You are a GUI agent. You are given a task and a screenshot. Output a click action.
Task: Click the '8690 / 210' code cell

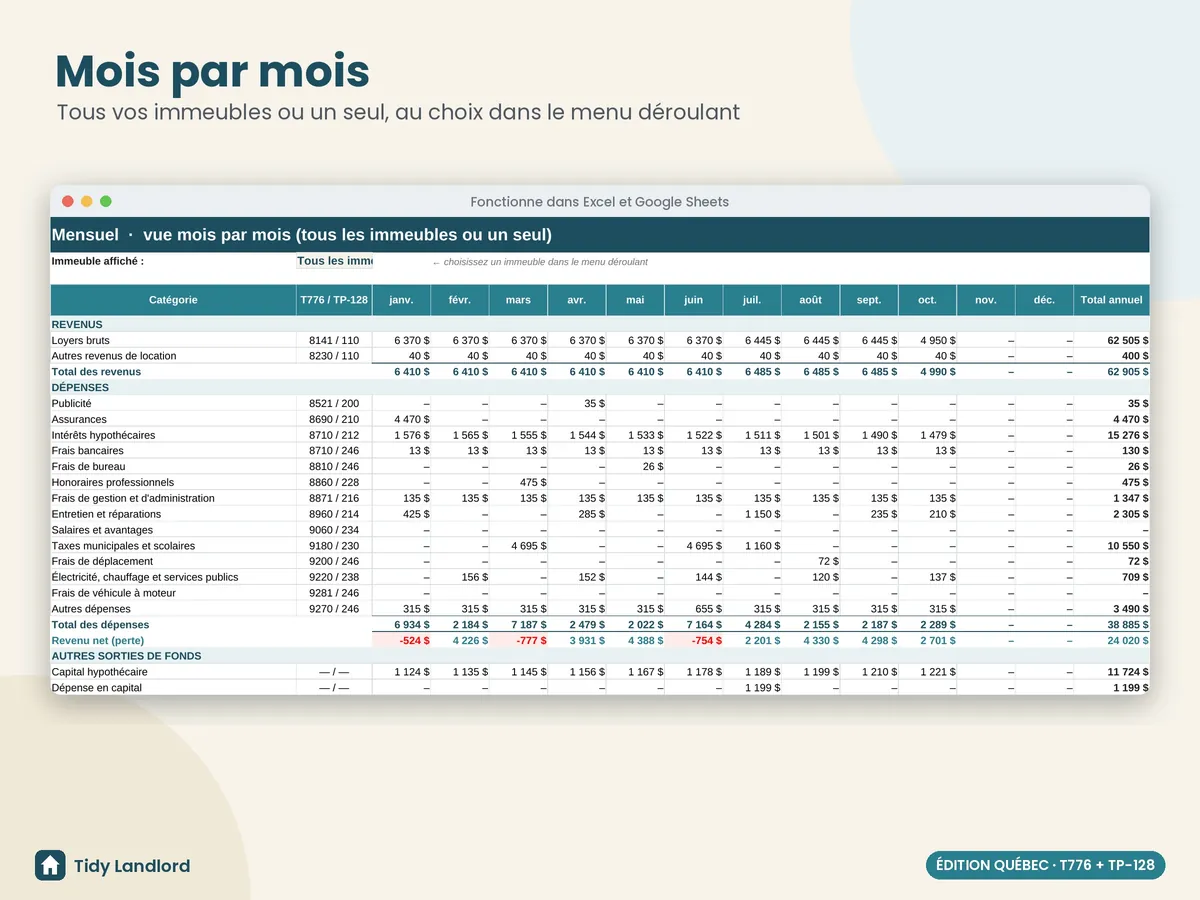click(x=334, y=419)
